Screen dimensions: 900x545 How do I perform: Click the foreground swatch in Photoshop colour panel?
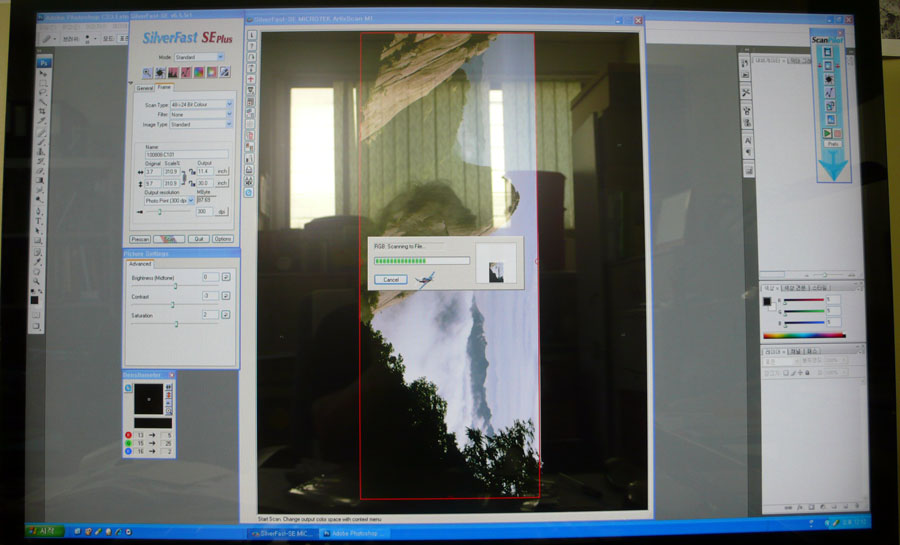(x=767, y=301)
